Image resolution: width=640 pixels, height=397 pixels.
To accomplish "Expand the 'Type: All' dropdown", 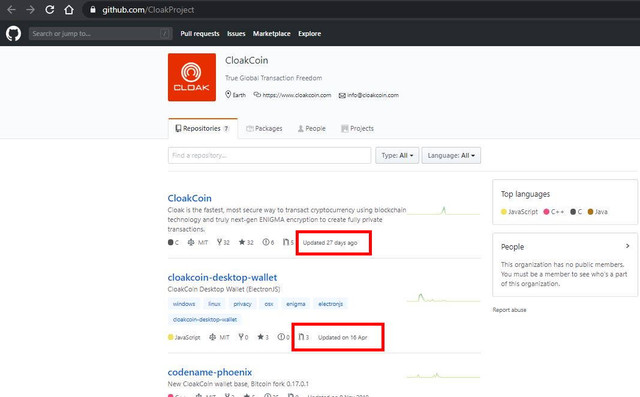I will click(397, 155).
